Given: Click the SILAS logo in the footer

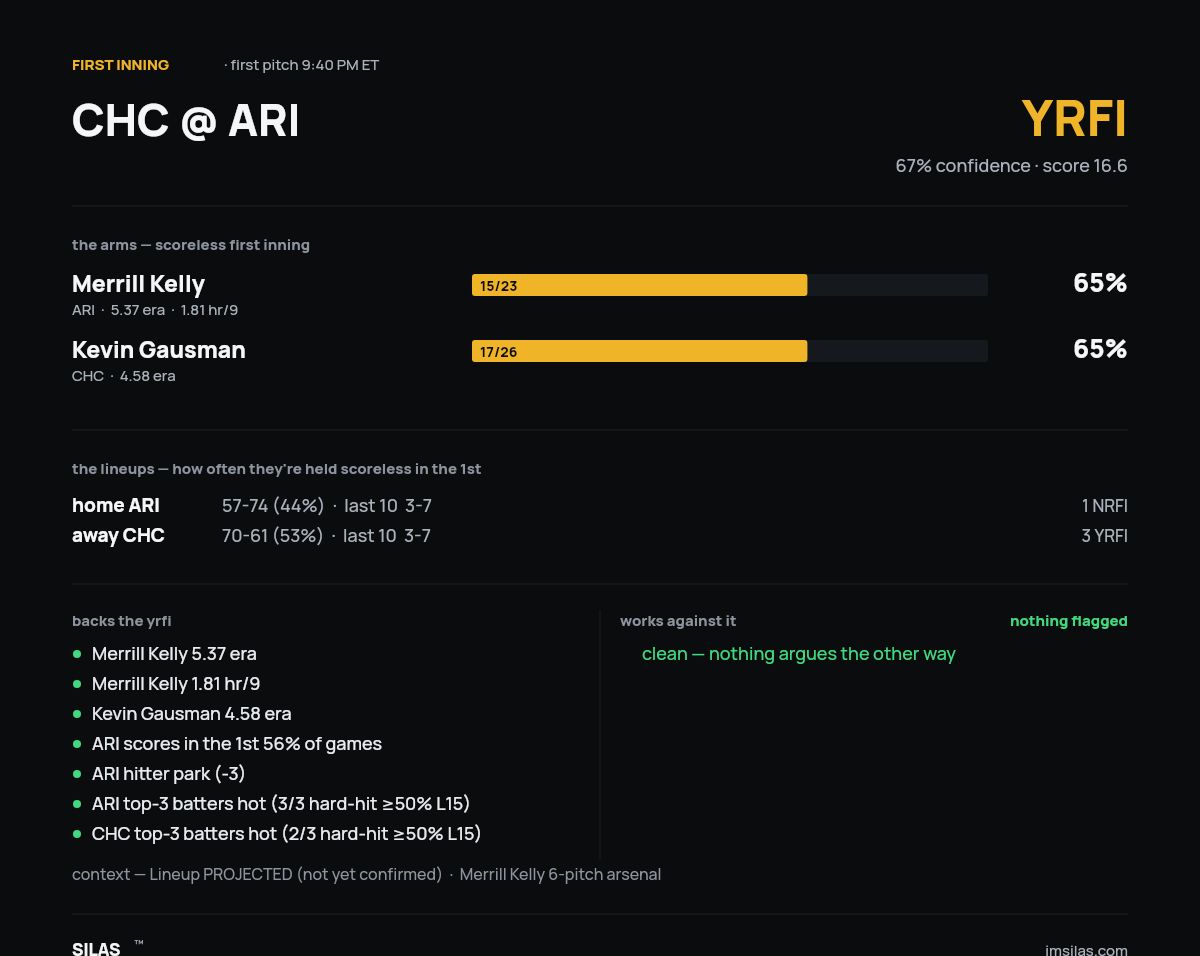Looking at the screenshot, I should pyautogui.click(x=96, y=948).
